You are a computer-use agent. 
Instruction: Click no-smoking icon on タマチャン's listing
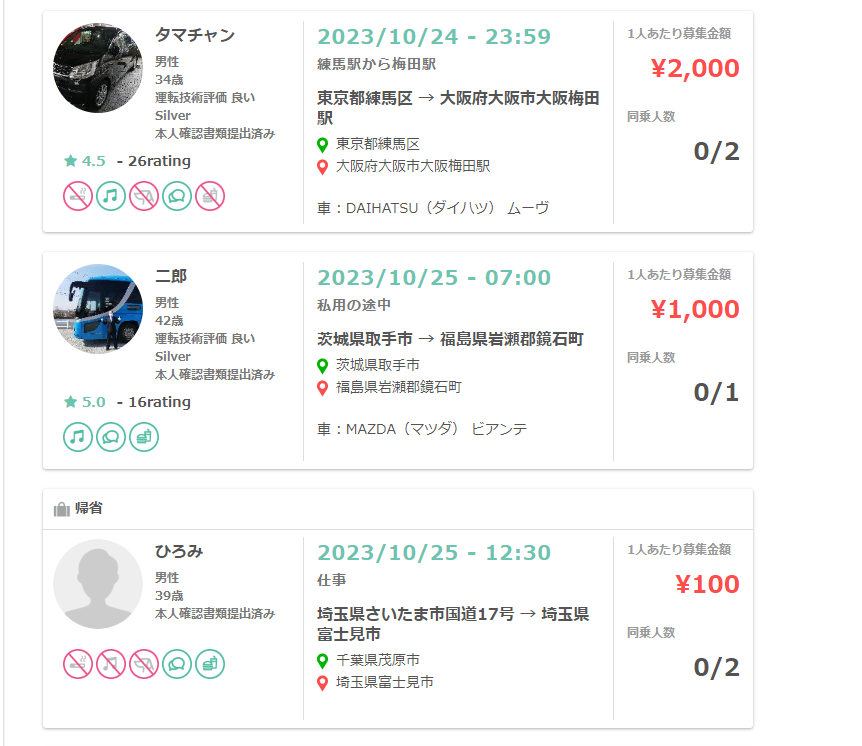78,196
